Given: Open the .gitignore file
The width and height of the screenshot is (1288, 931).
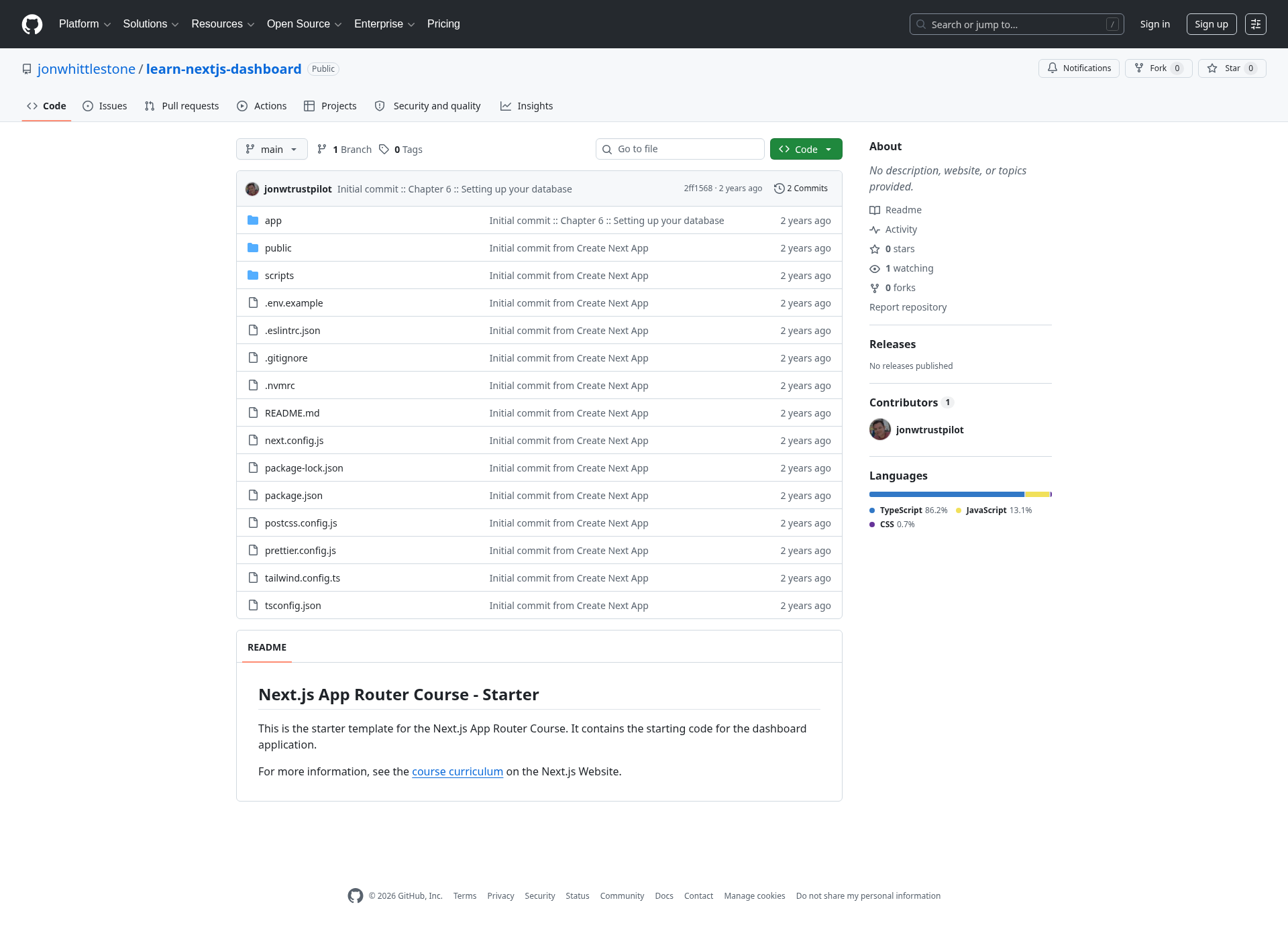Looking at the screenshot, I should point(286,358).
